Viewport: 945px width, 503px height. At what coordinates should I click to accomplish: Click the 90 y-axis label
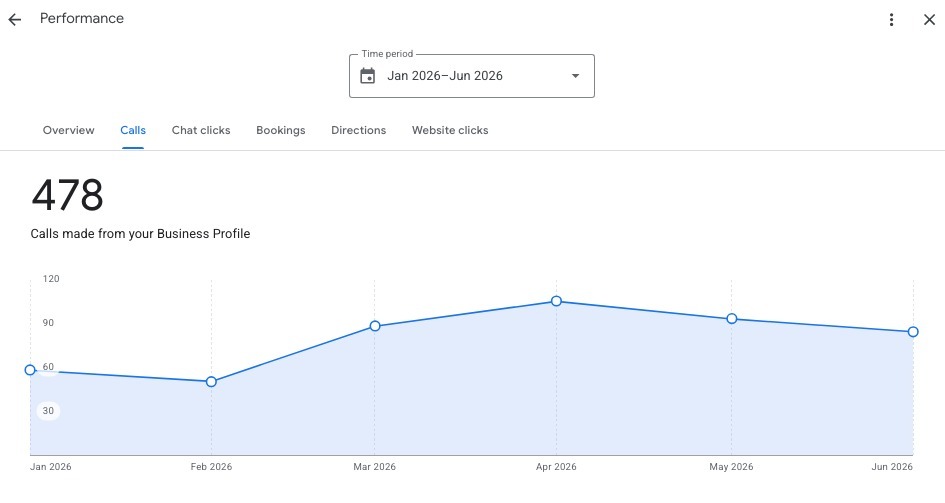(x=48, y=323)
